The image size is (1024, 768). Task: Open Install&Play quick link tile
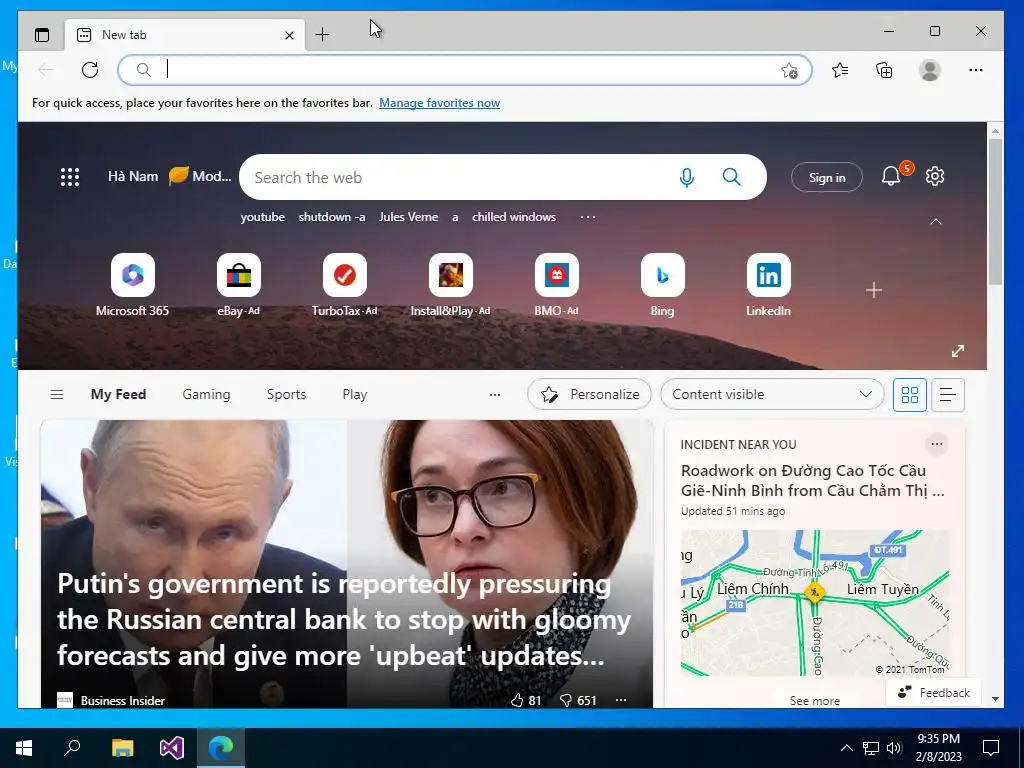[x=451, y=285]
